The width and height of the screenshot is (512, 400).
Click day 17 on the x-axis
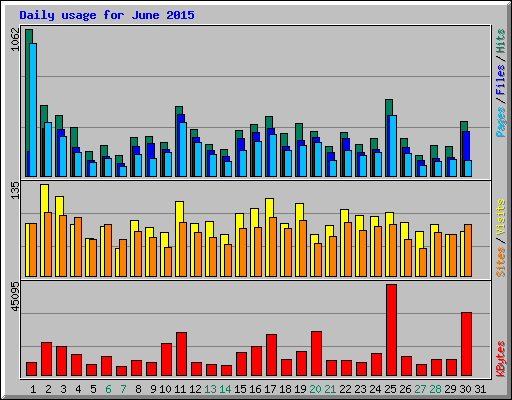[x=270, y=389]
